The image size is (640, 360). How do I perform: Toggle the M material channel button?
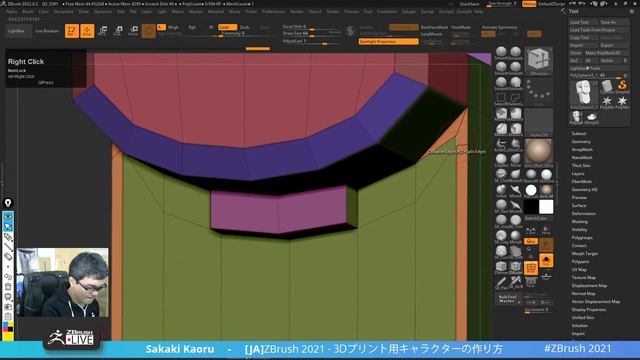pos(211,27)
